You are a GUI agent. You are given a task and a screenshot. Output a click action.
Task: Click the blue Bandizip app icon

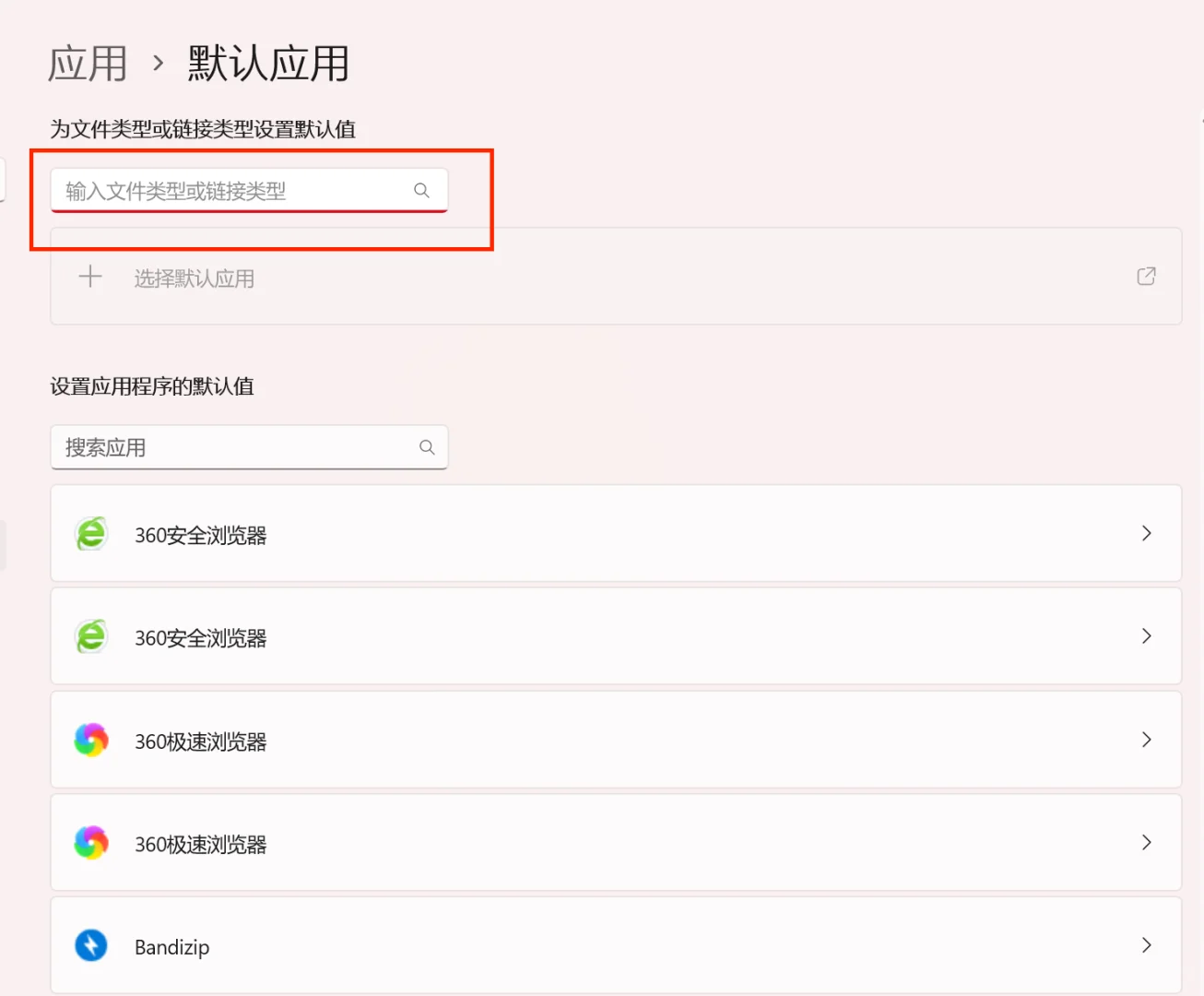[91, 945]
